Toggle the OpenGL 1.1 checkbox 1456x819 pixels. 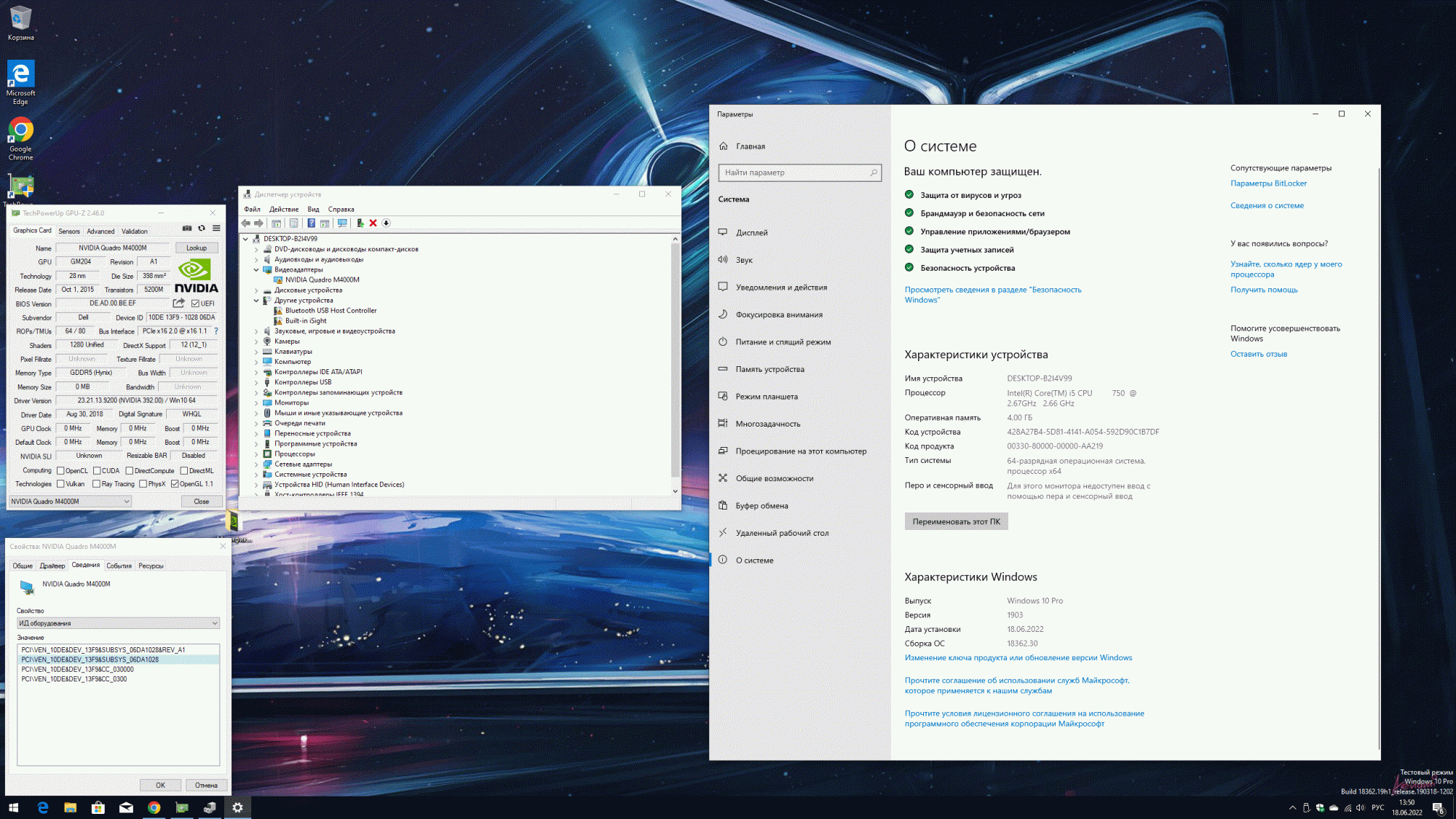click(175, 484)
